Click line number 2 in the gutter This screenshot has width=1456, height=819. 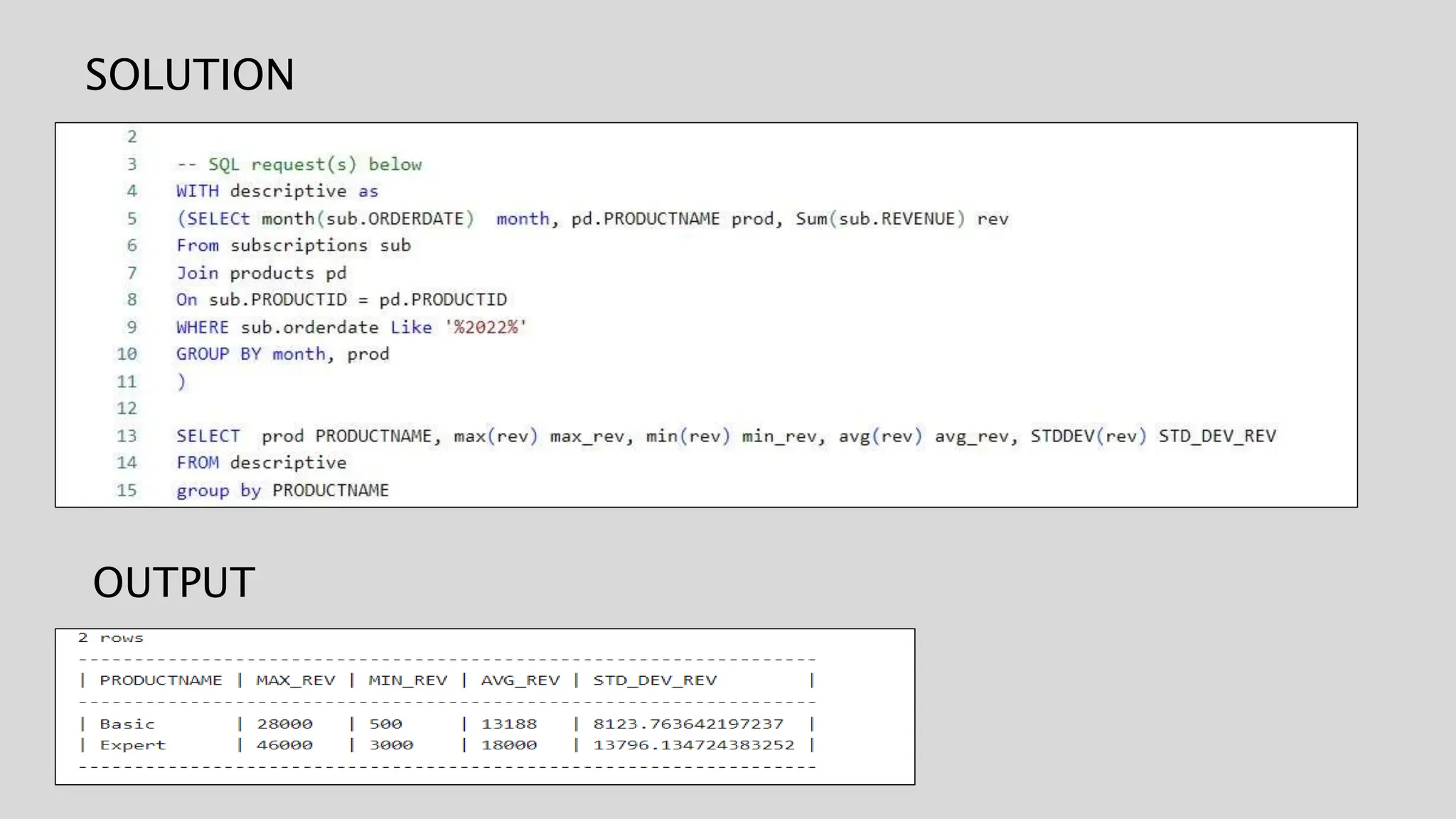point(132,136)
